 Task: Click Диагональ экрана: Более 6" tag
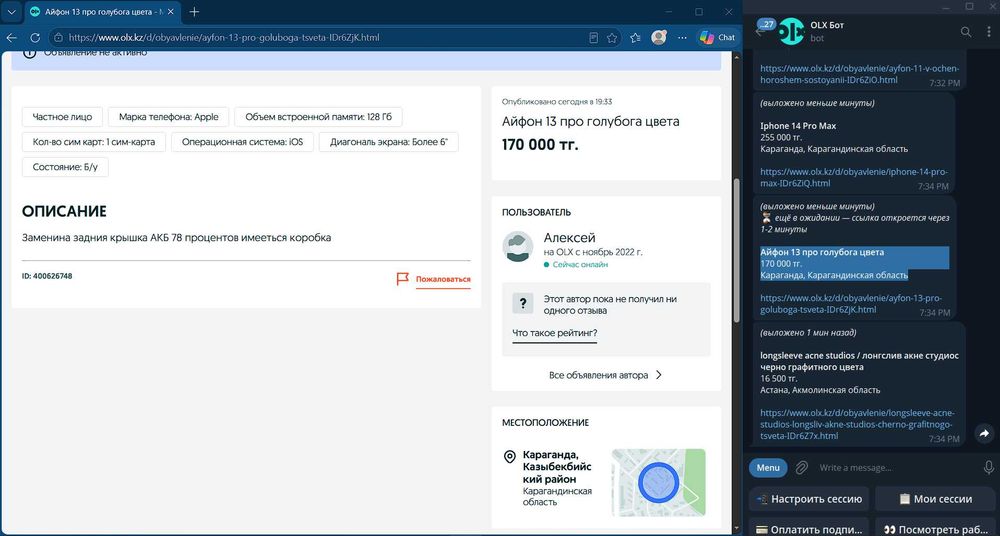[389, 142]
